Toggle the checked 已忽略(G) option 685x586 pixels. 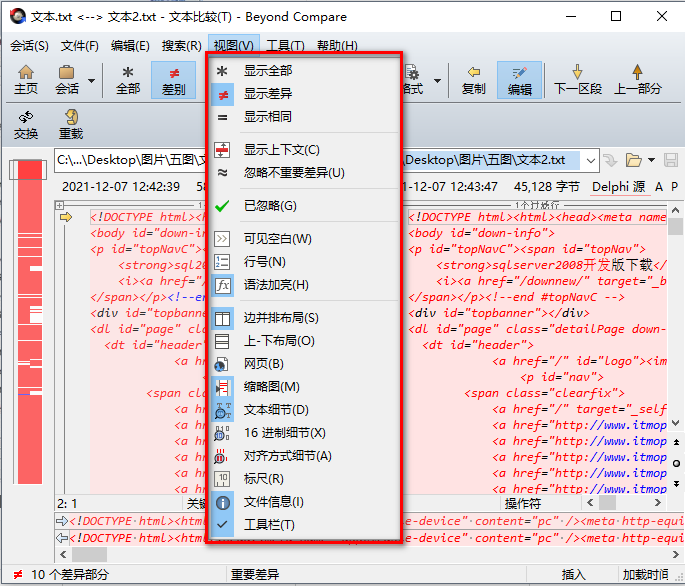click(304, 205)
